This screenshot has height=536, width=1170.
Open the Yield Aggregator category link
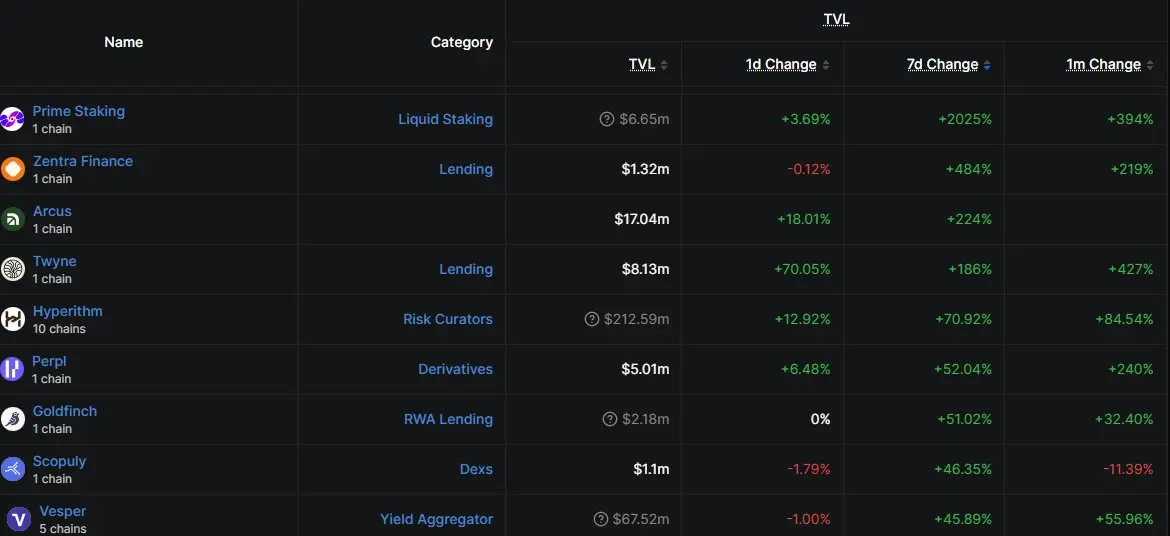pyautogui.click(x=437, y=520)
